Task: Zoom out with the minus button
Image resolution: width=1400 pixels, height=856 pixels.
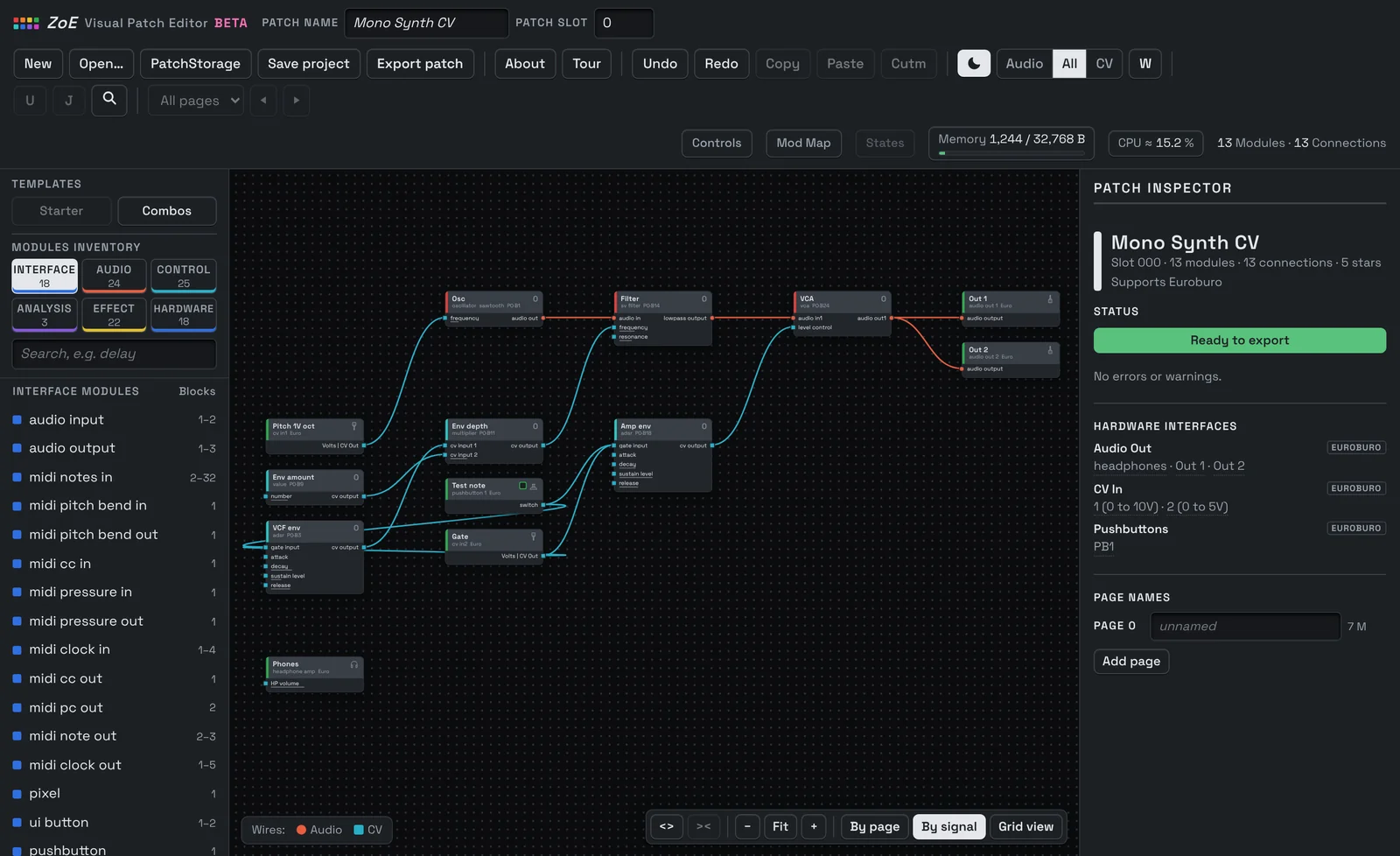Action: pos(747,826)
